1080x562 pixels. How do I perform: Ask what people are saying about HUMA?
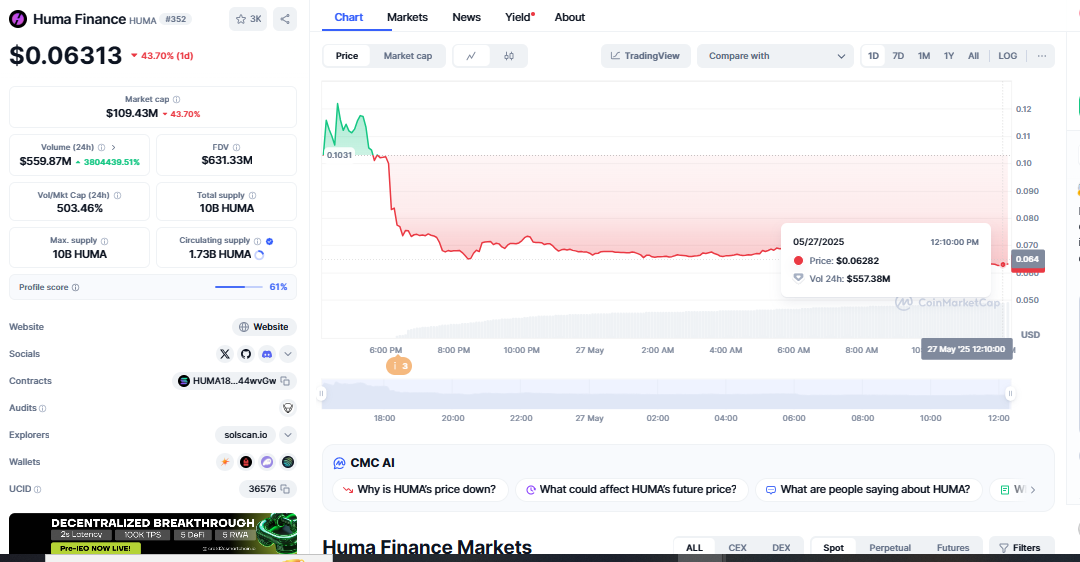point(869,490)
